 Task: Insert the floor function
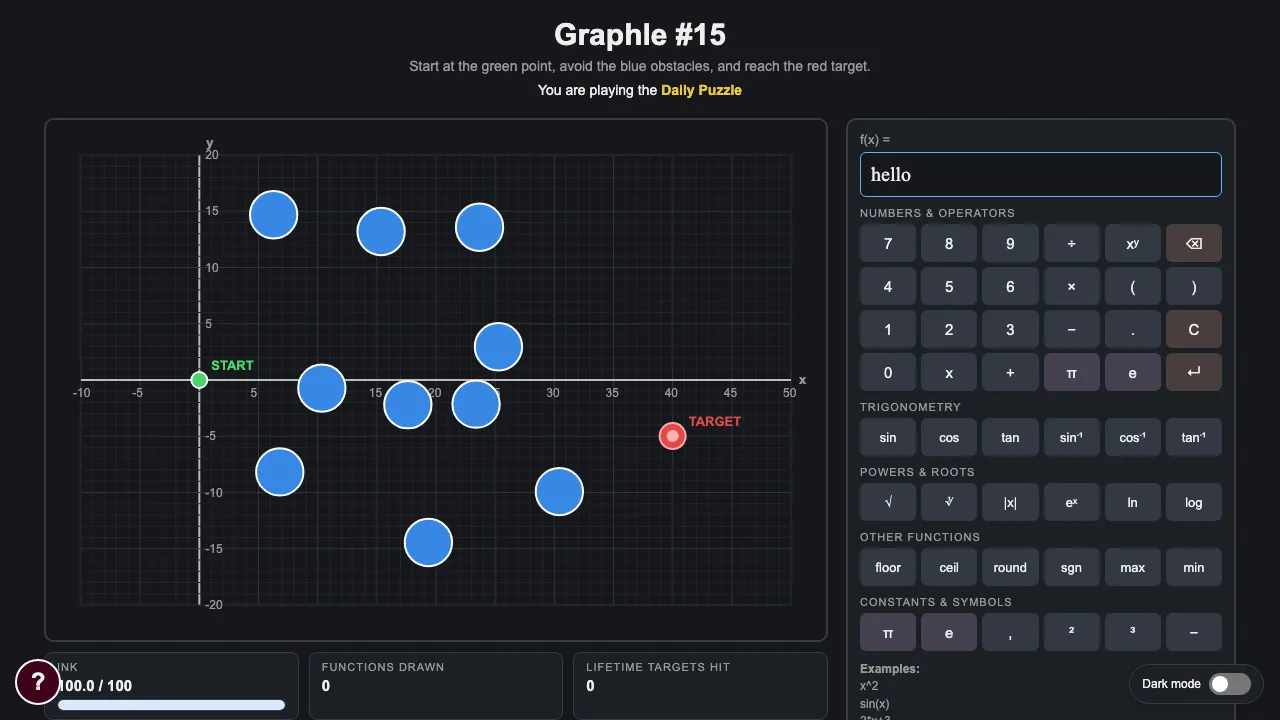pos(888,567)
